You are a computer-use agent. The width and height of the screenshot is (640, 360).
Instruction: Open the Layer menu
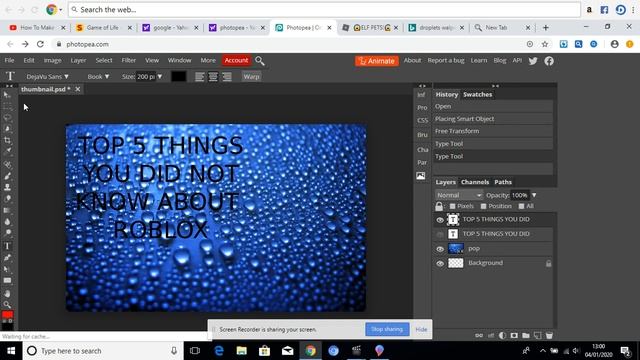tap(78, 60)
